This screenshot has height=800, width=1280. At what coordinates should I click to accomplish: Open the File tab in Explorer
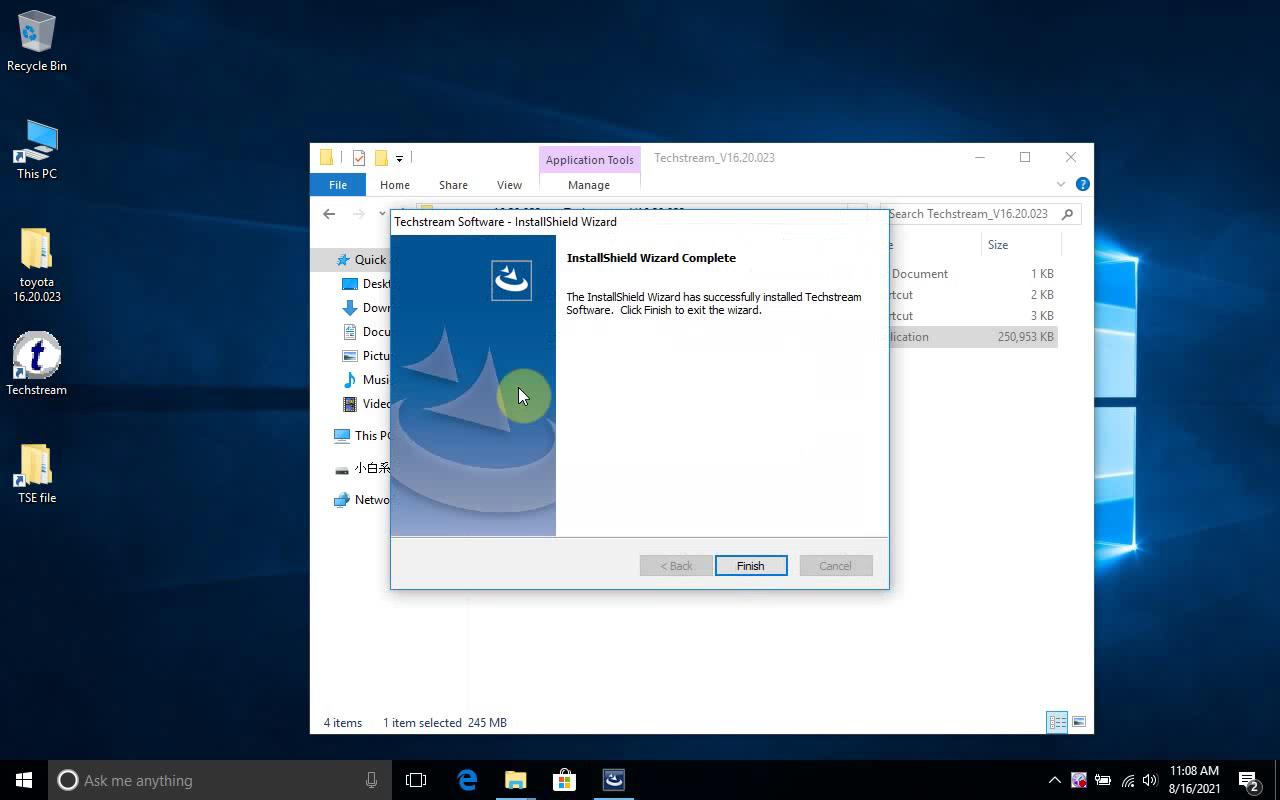point(338,185)
